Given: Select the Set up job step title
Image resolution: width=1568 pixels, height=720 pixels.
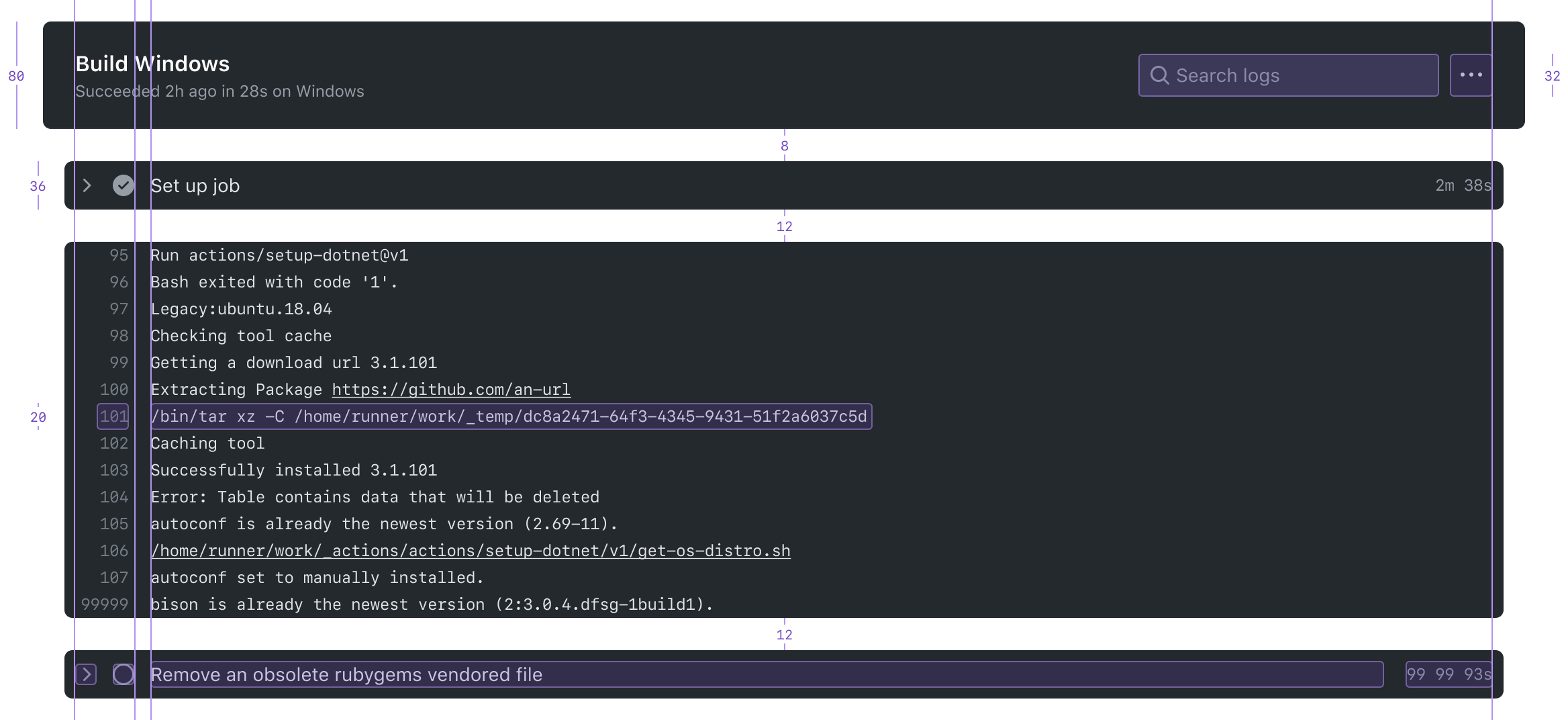Looking at the screenshot, I should point(195,185).
